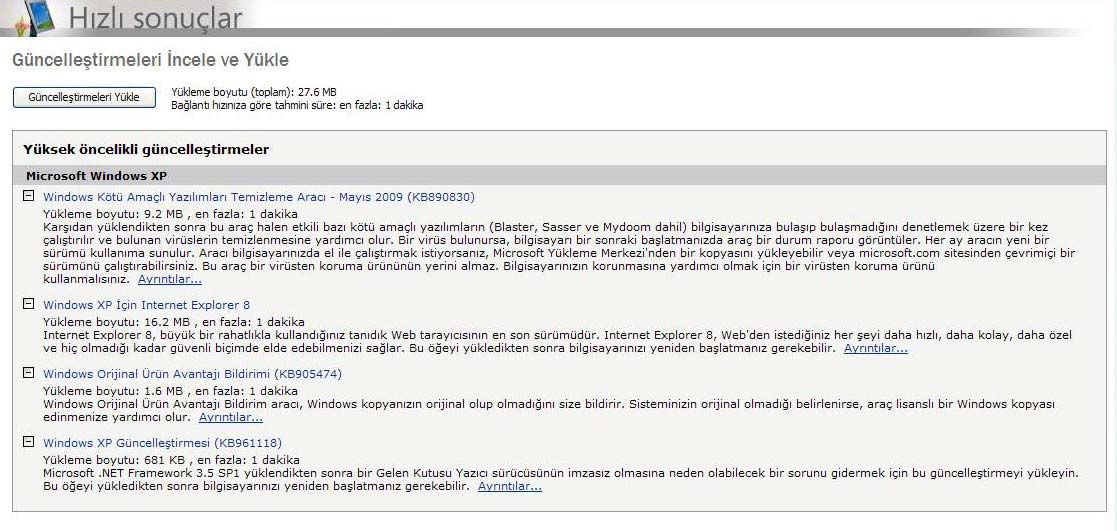The width and height of the screenshot is (1117, 531).
Task: Click the Güncelleştirmeleri Yükle button
Action: (x=84, y=98)
